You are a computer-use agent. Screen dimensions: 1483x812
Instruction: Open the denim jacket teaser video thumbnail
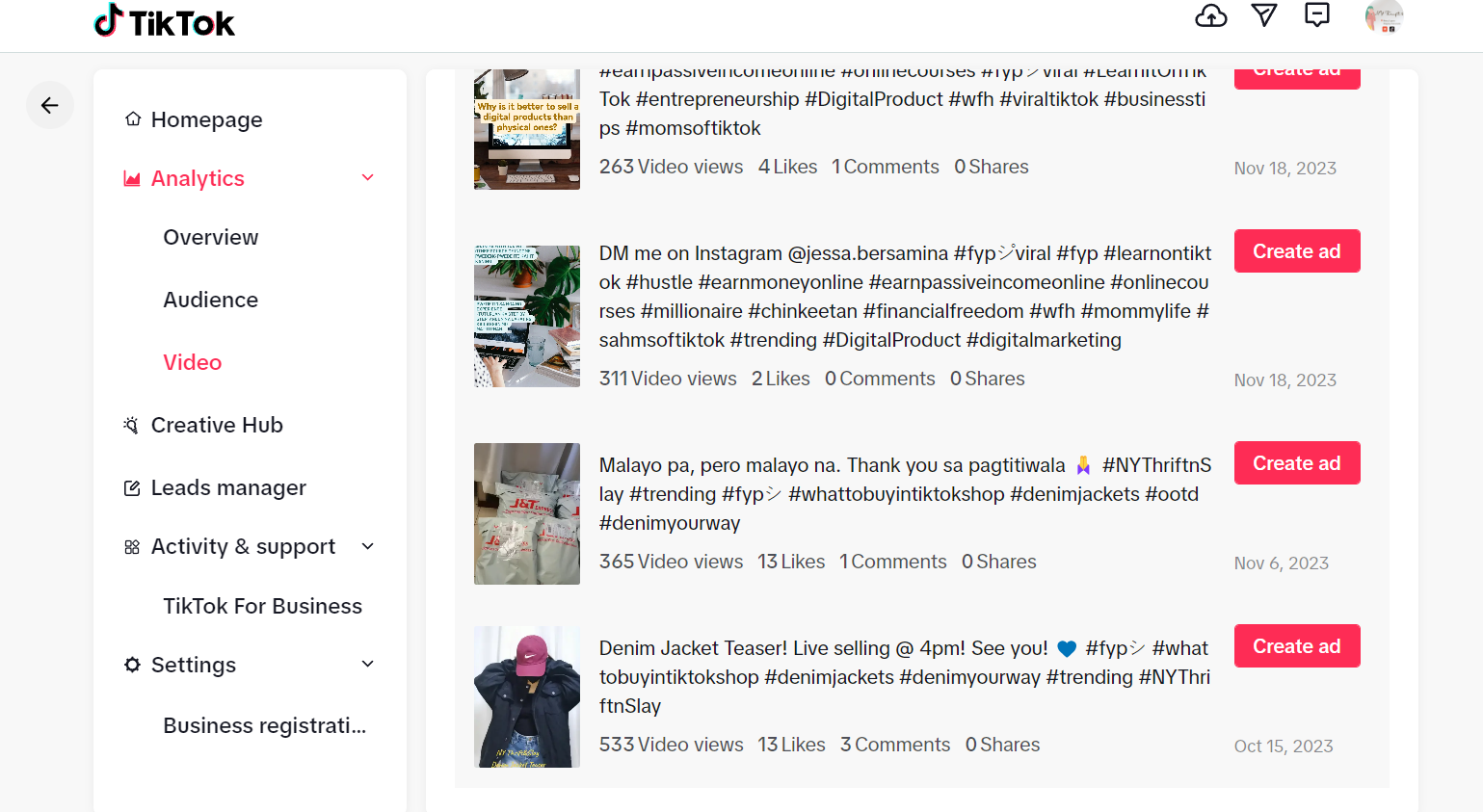527,696
